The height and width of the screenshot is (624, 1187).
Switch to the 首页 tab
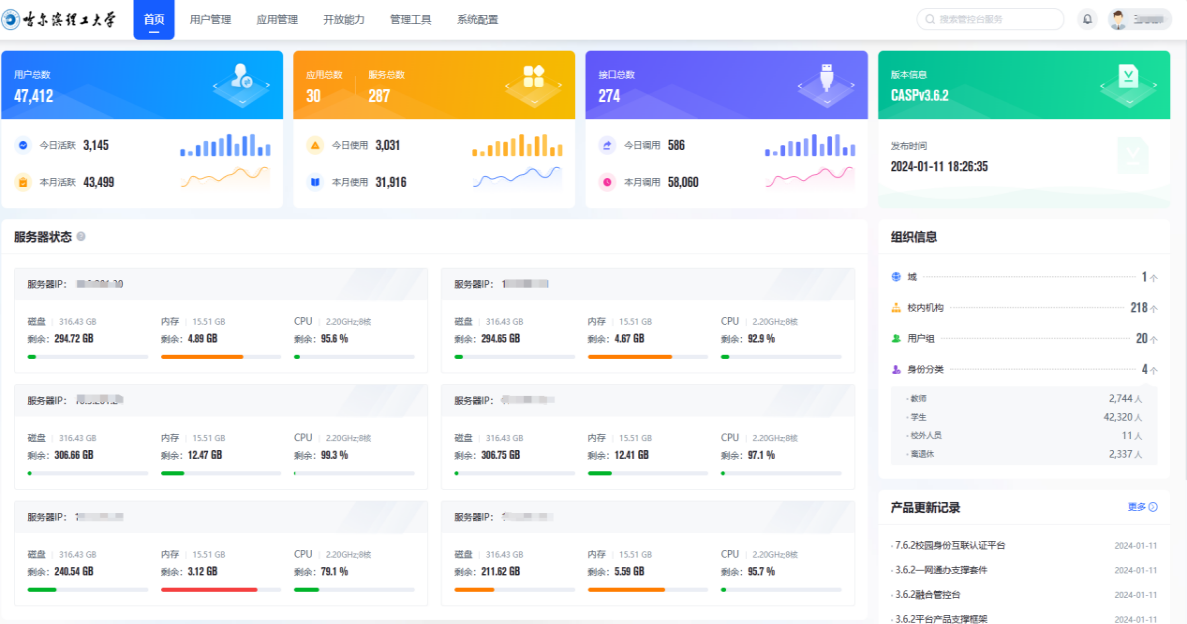[x=154, y=20]
